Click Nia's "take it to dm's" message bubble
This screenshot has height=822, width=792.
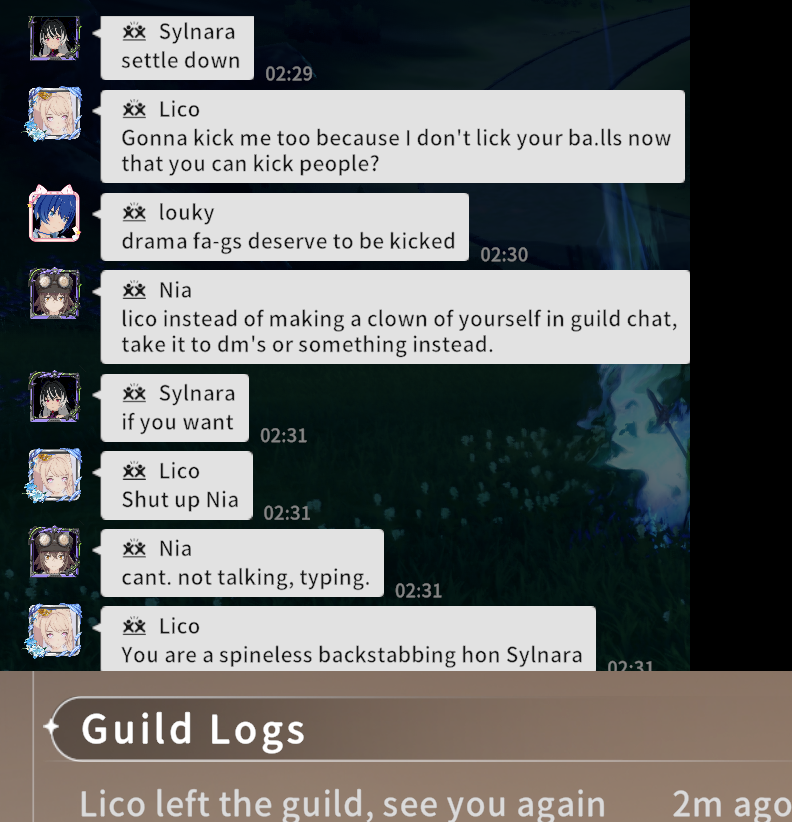pos(395,317)
